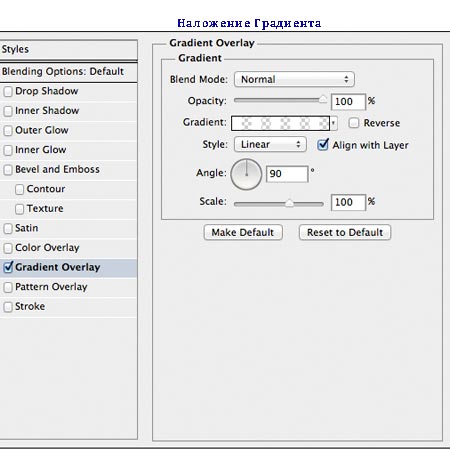Click the gradient preview swatch
450x461 pixels.
click(x=280, y=123)
